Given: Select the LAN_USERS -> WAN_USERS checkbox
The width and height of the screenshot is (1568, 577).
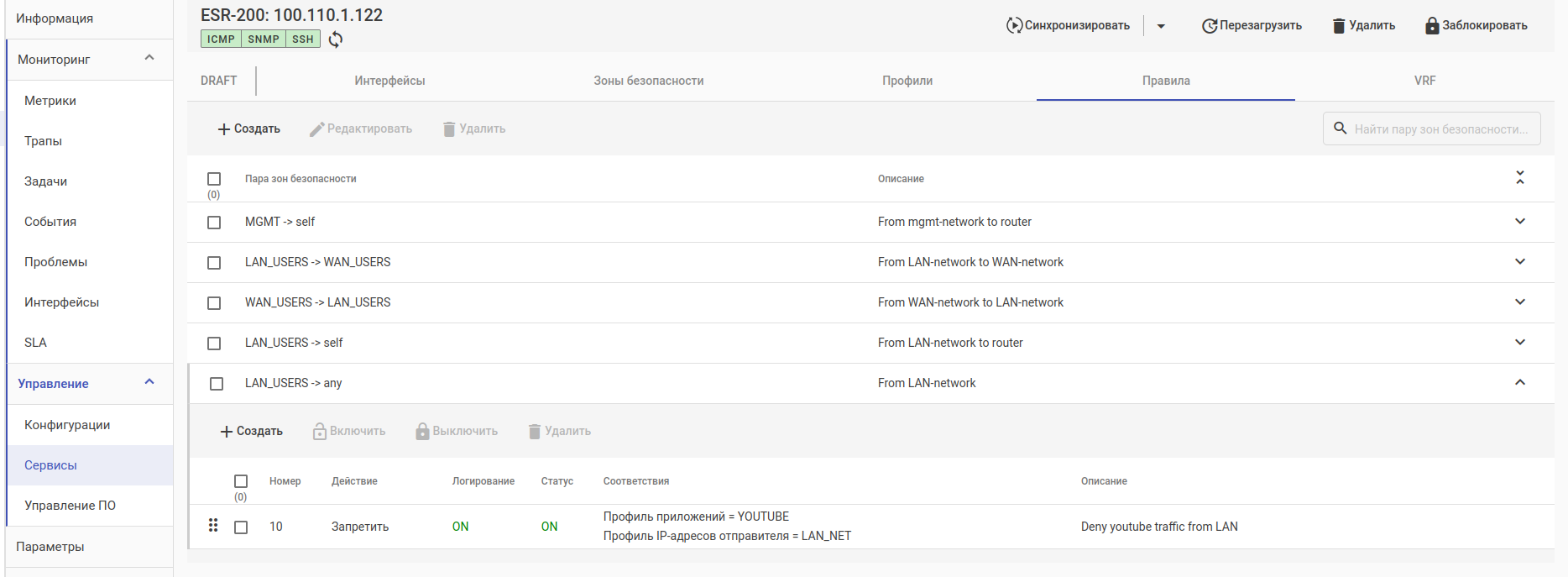Looking at the screenshot, I should (214, 263).
